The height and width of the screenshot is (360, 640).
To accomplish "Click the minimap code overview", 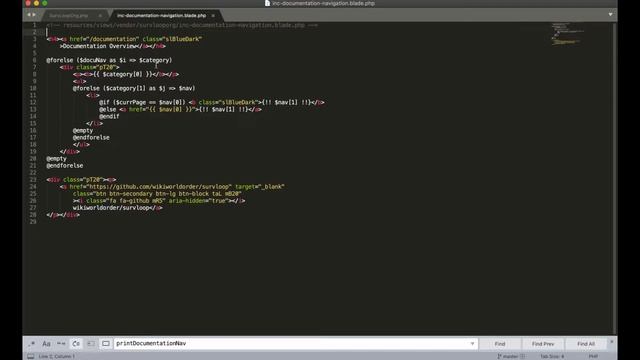I will pyautogui.click(x=567, y=34).
